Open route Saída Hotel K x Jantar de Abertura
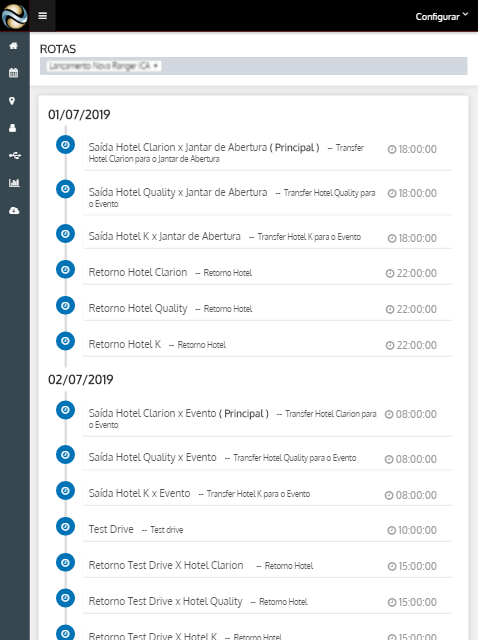 click(x=267, y=236)
